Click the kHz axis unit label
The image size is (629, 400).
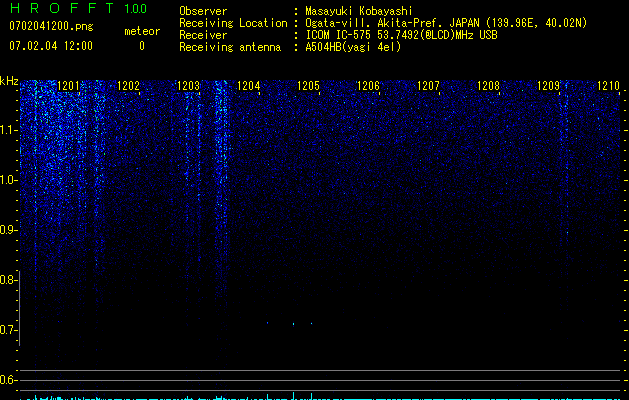pyautogui.click(x=9, y=81)
